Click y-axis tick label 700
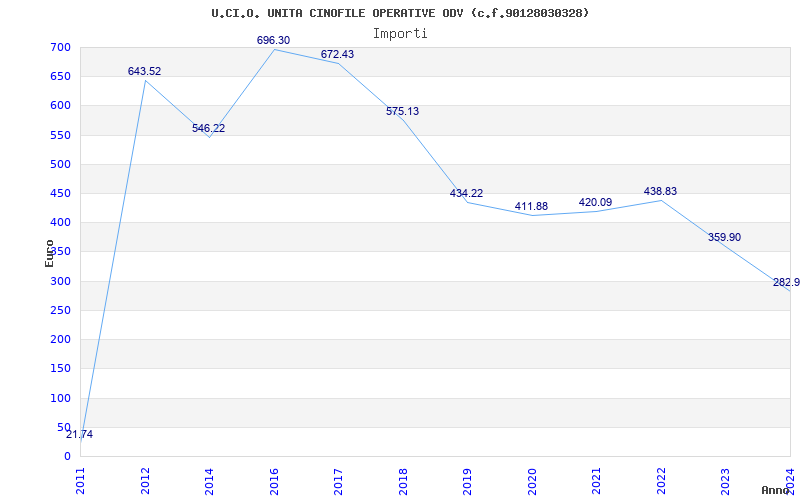Viewport: 800px width, 500px height. [x=61, y=48]
